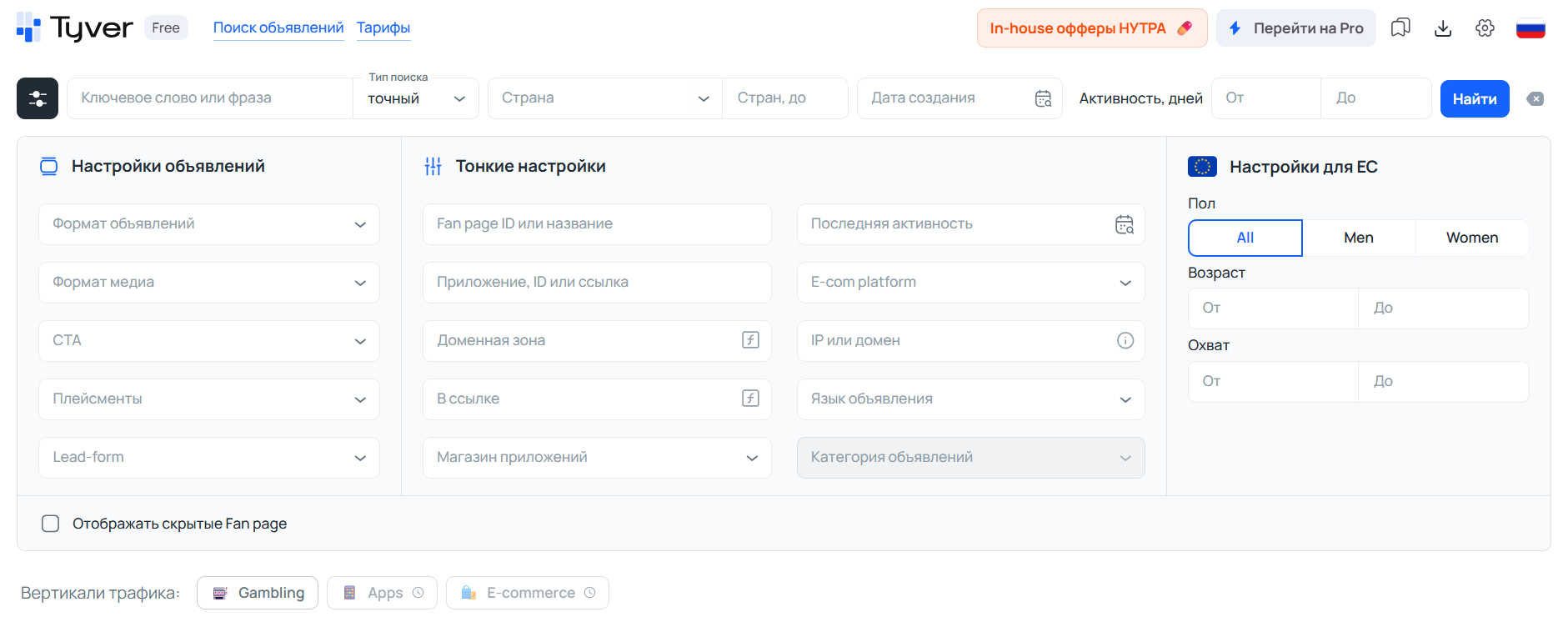Focus Возраст До field

pos(1444,308)
